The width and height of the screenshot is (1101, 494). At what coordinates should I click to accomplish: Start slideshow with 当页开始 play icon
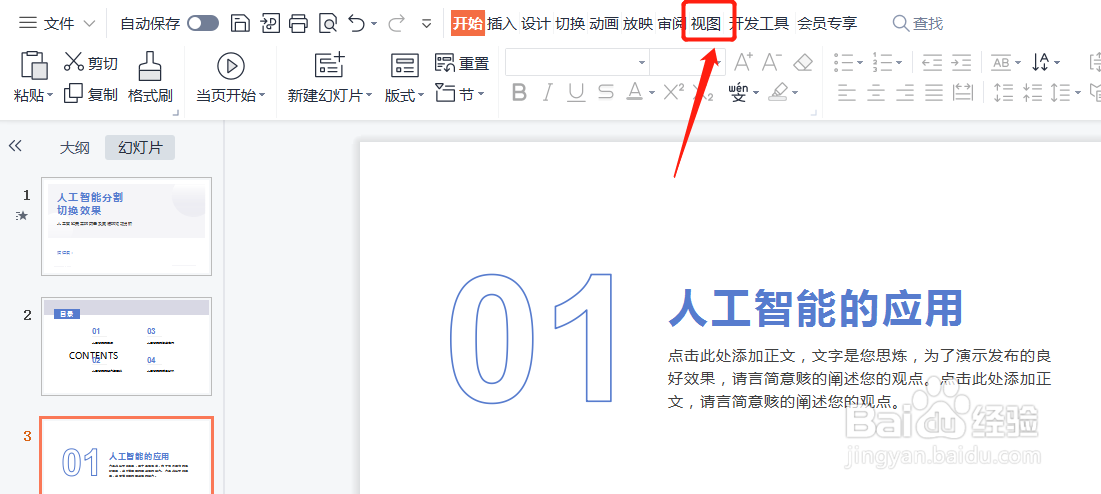tap(230, 66)
